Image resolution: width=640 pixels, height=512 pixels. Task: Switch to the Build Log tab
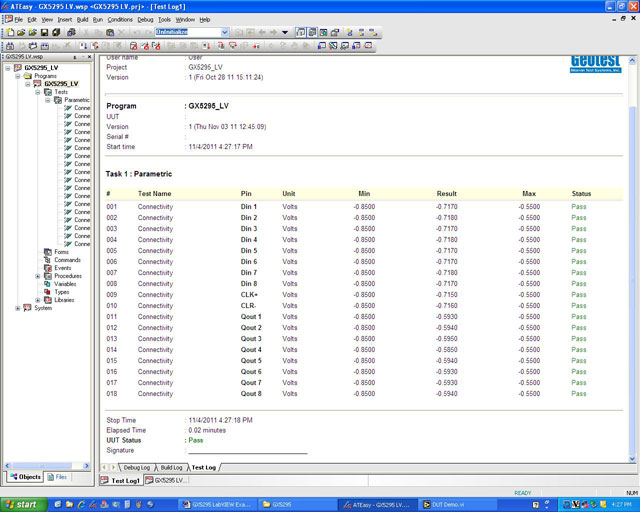point(171,467)
